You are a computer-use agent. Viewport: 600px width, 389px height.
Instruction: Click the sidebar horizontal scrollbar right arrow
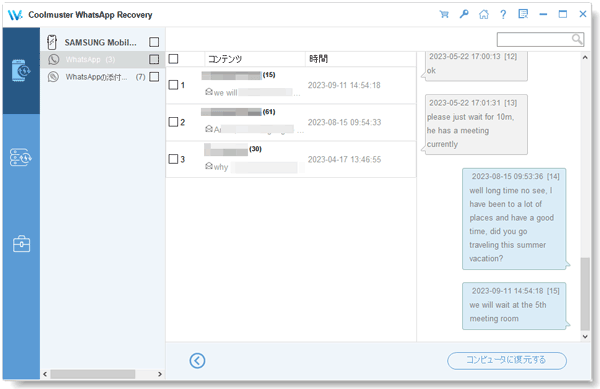(160, 374)
